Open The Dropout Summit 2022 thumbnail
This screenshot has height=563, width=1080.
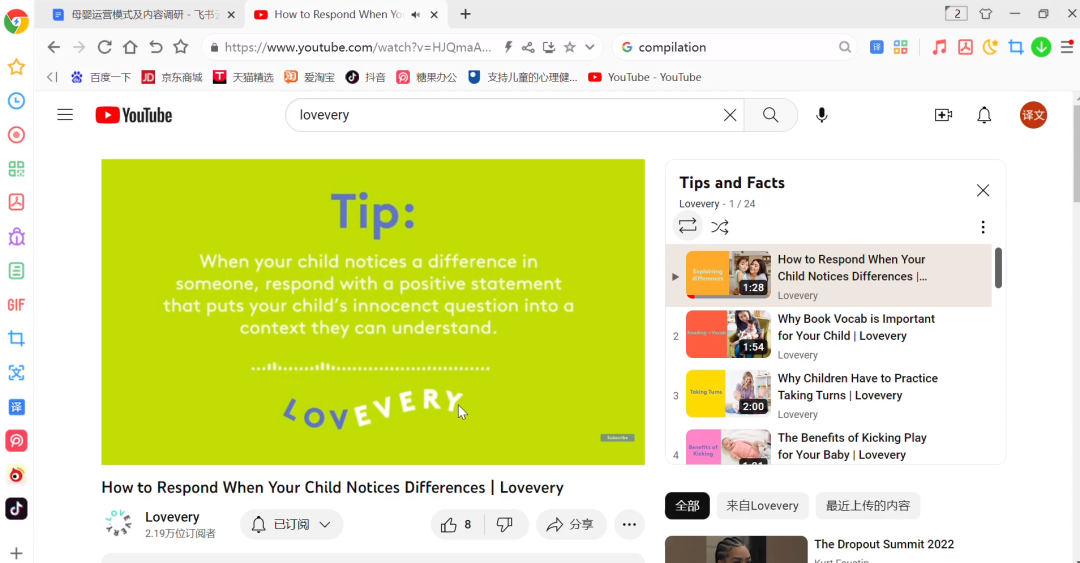(x=736, y=549)
